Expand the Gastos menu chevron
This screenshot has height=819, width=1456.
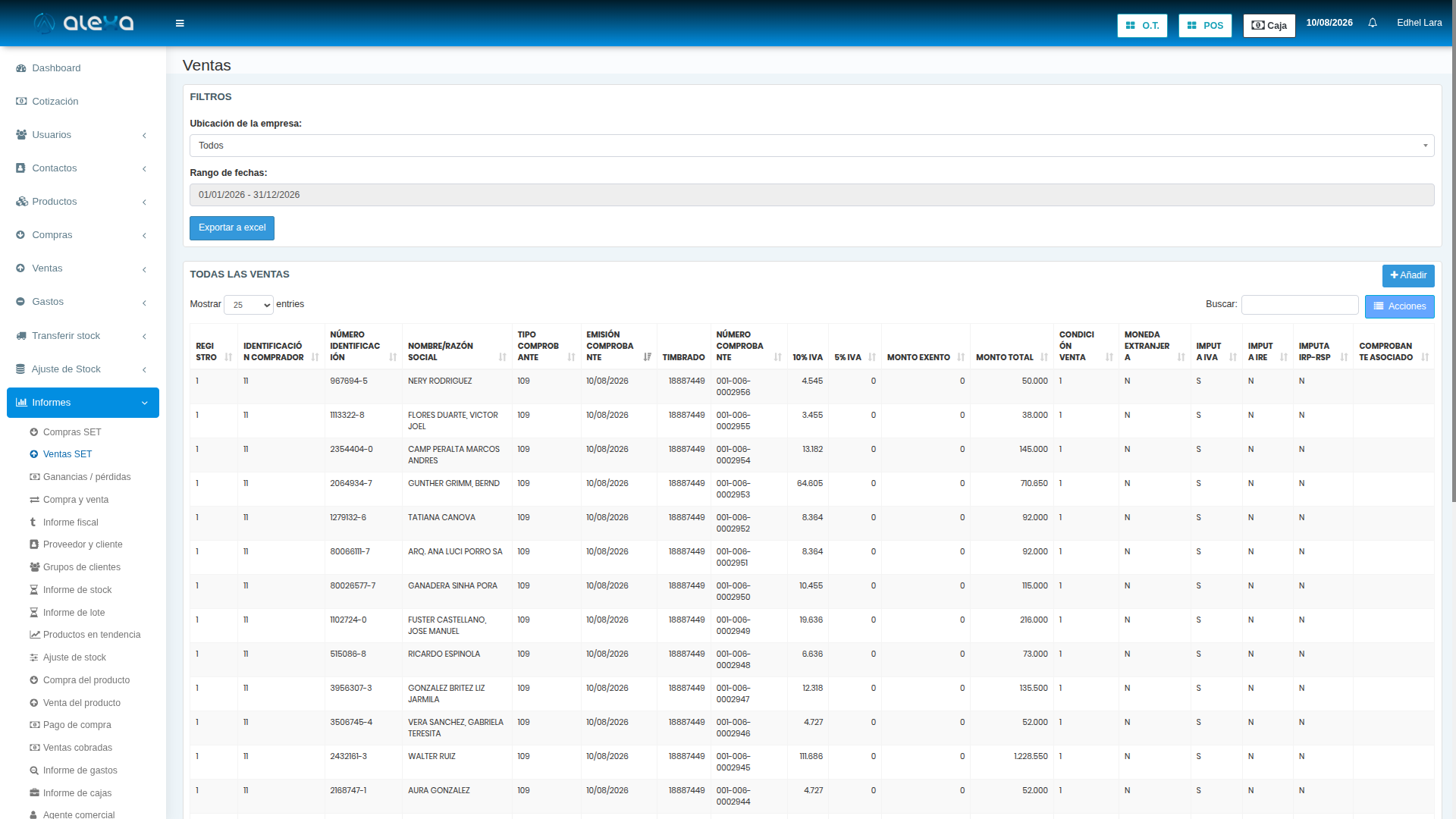pyautogui.click(x=144, y=303)
